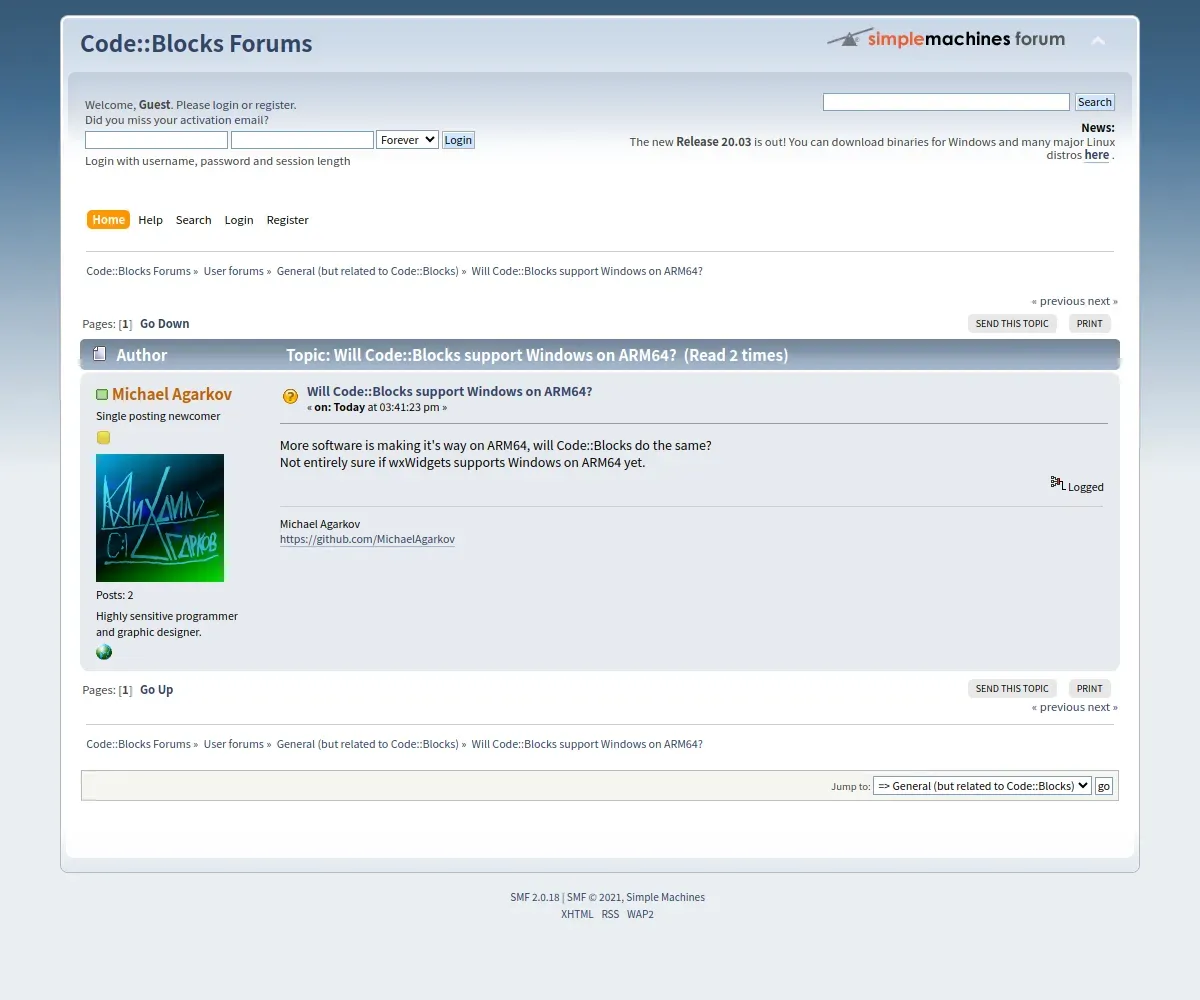This screenshot has height=1000, width=1200.
Task: Click the Simple Machines Forum logo
Action: click(946, 39)
